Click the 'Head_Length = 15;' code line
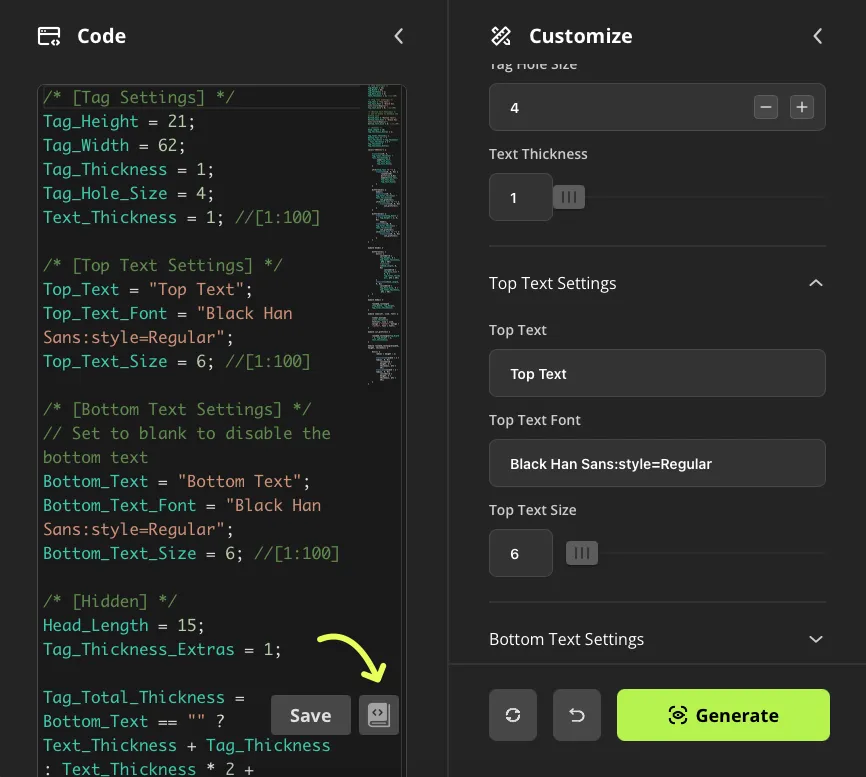The height and width of the screenshot is (777, 866). click(x=124, y=626)
